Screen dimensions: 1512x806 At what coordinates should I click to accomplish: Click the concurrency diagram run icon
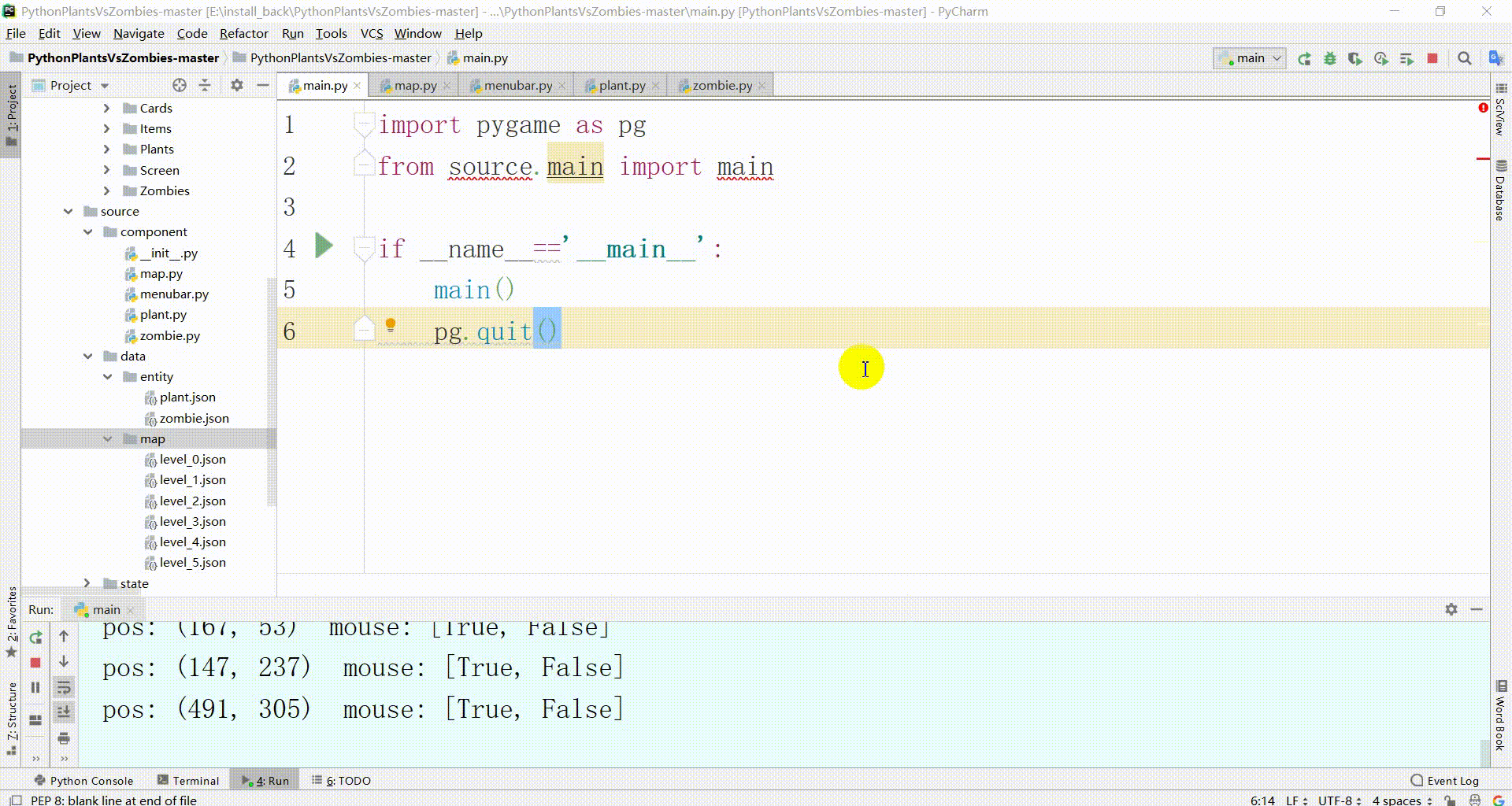coord(1406,58)
